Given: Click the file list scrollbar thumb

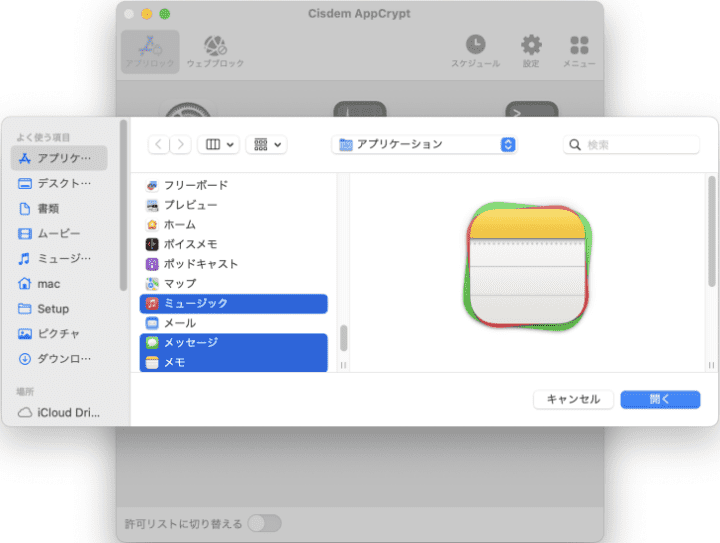Looking at the screenshot, I should [x=343, y=338].
